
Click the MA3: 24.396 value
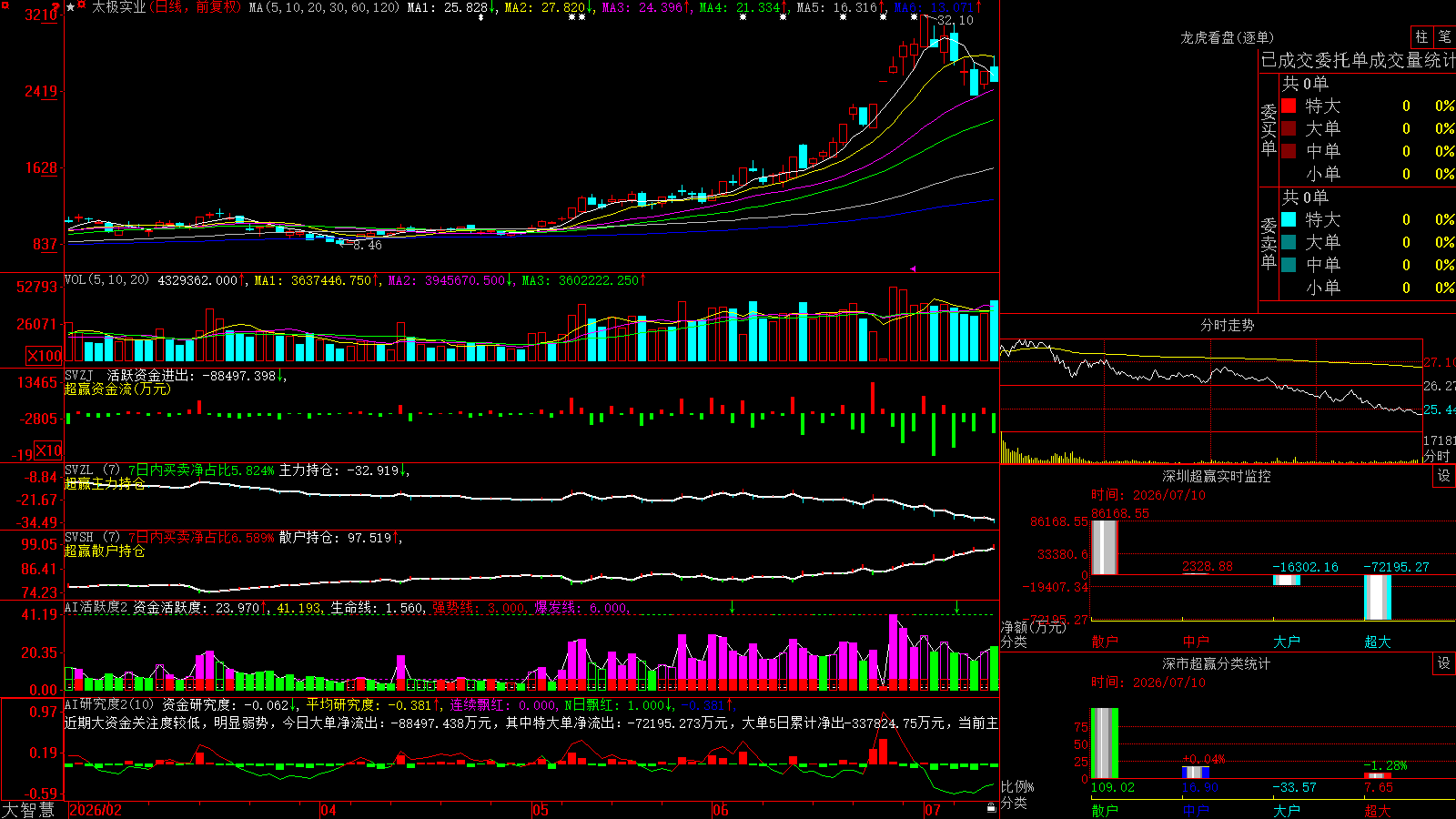click(x=642, y=7)
